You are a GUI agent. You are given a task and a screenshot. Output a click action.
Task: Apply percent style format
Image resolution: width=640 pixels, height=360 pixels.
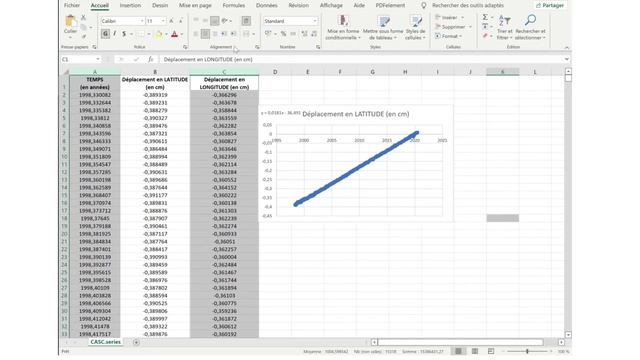(x=283, y=34)
